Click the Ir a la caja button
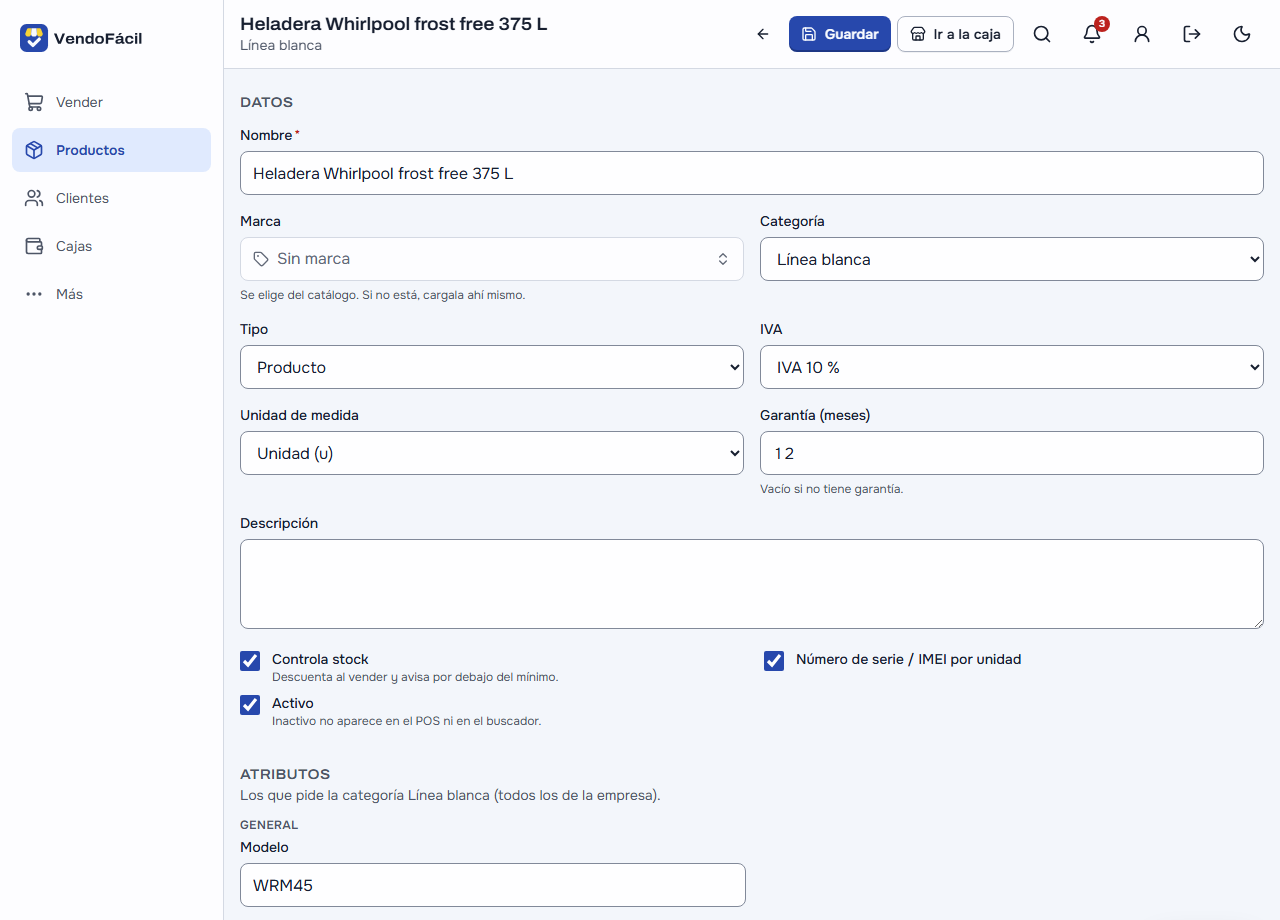This screenshot has width=1280, height=920. [955, 34]
